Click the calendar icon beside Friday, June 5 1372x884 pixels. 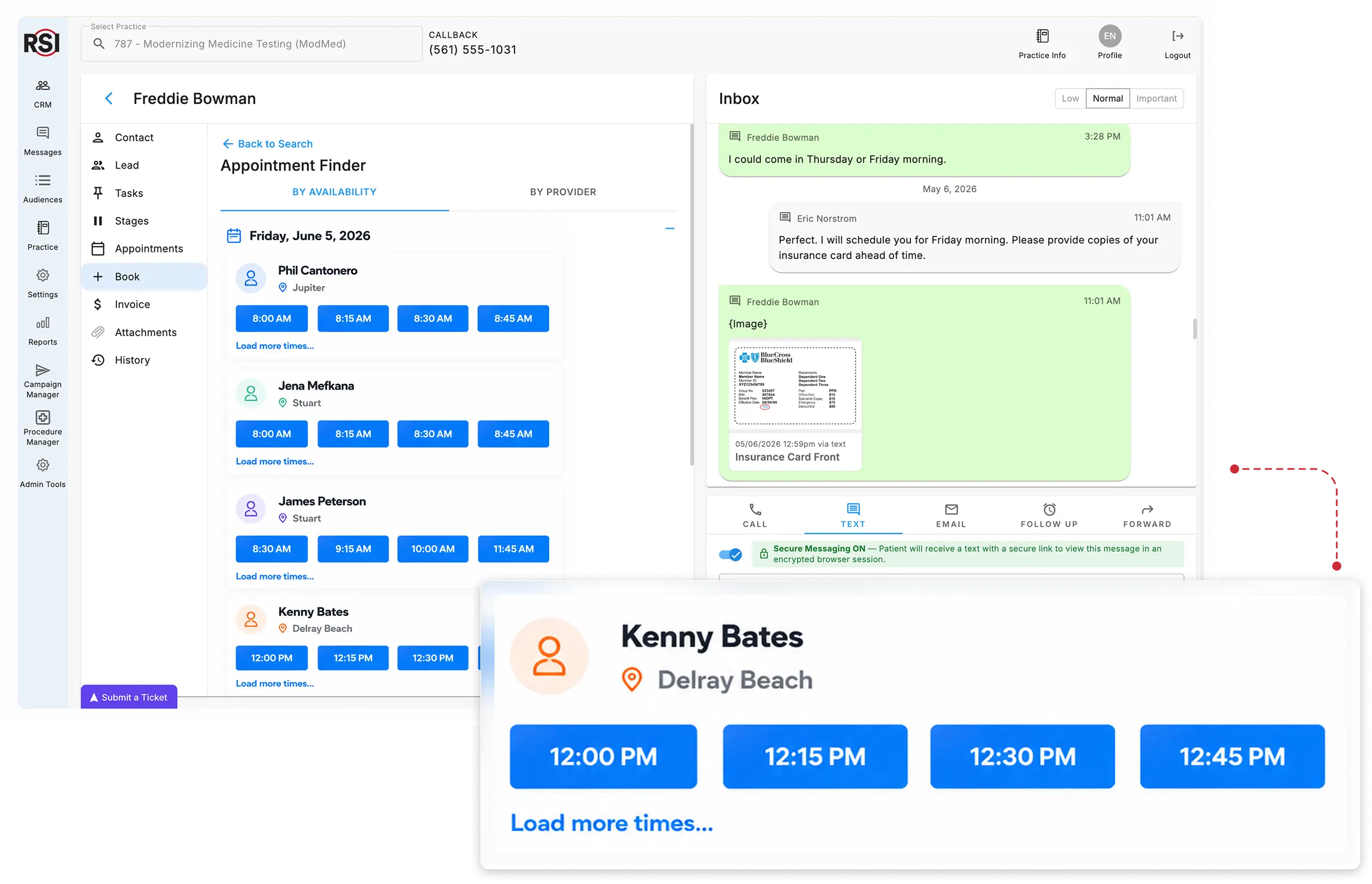[x=233, y=236]
